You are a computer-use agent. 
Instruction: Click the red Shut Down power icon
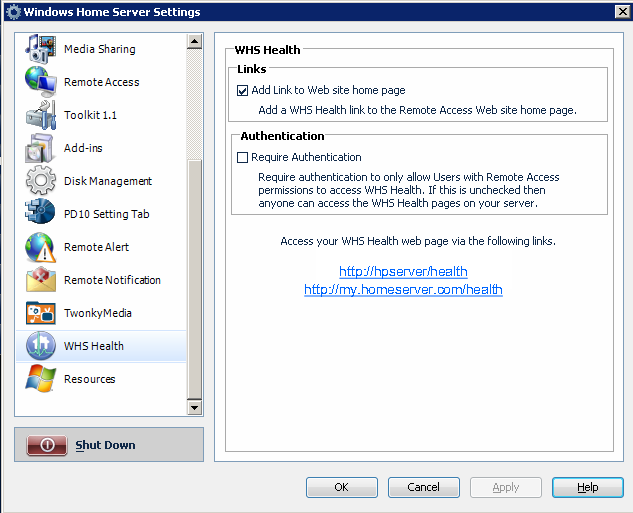pos(47,445)
